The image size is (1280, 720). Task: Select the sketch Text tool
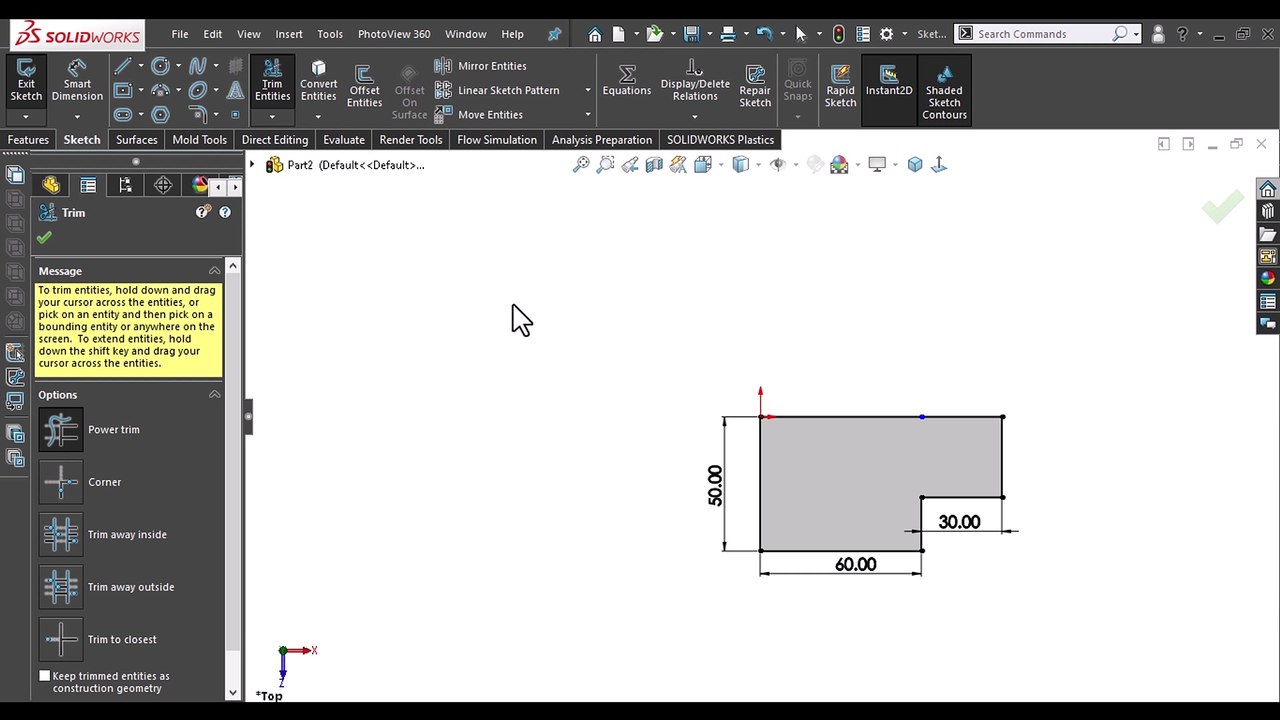[x=235, y=90]
